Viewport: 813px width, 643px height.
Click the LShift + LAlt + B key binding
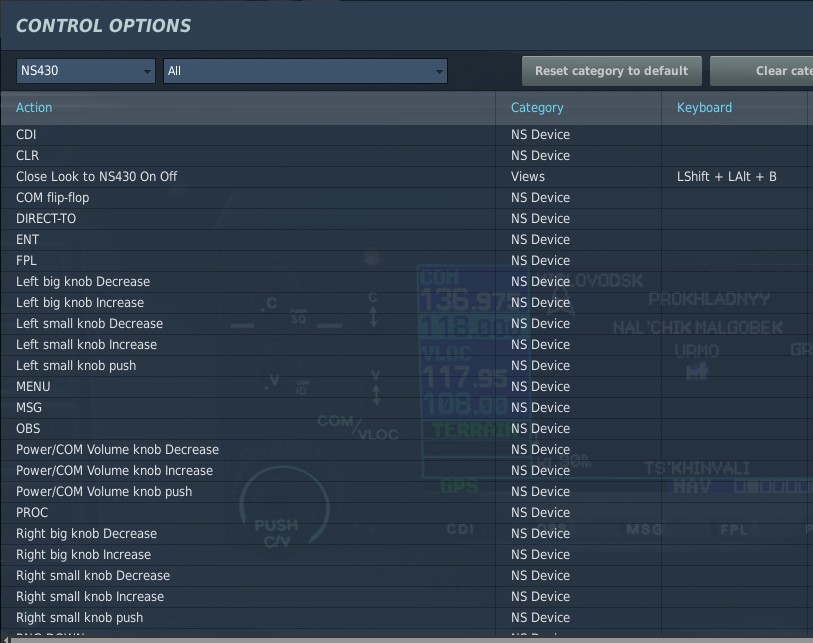[726, 176]
